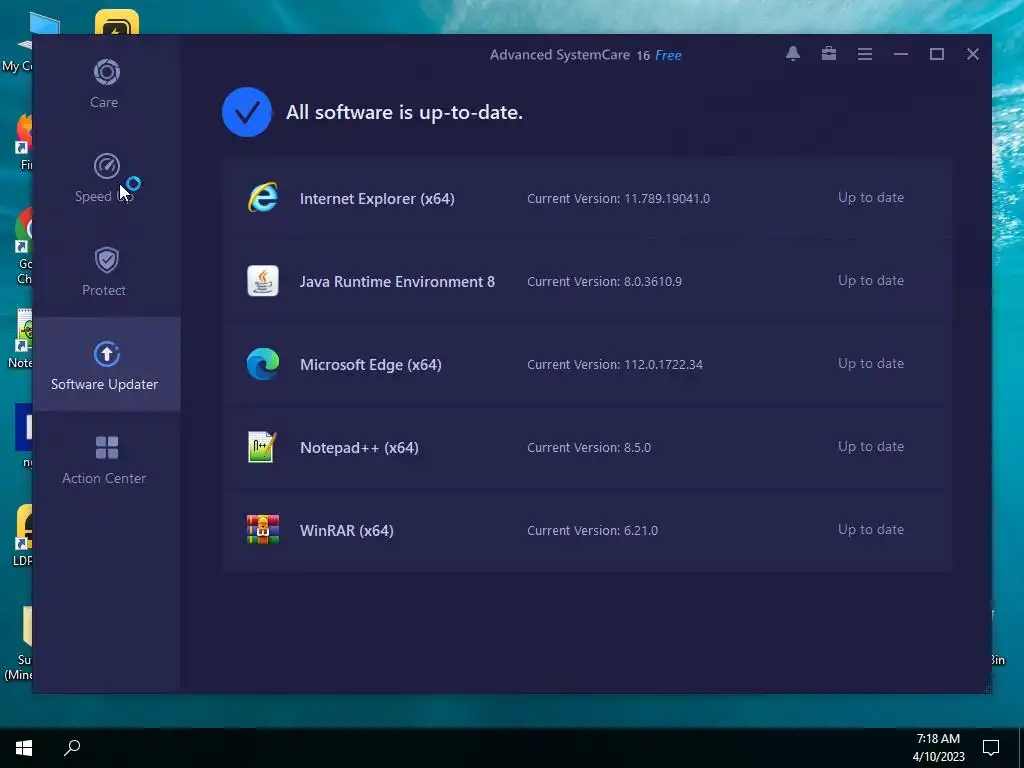Select the Software Updater tab
This screenshot has height=768, width=1024.
[106, 364]
